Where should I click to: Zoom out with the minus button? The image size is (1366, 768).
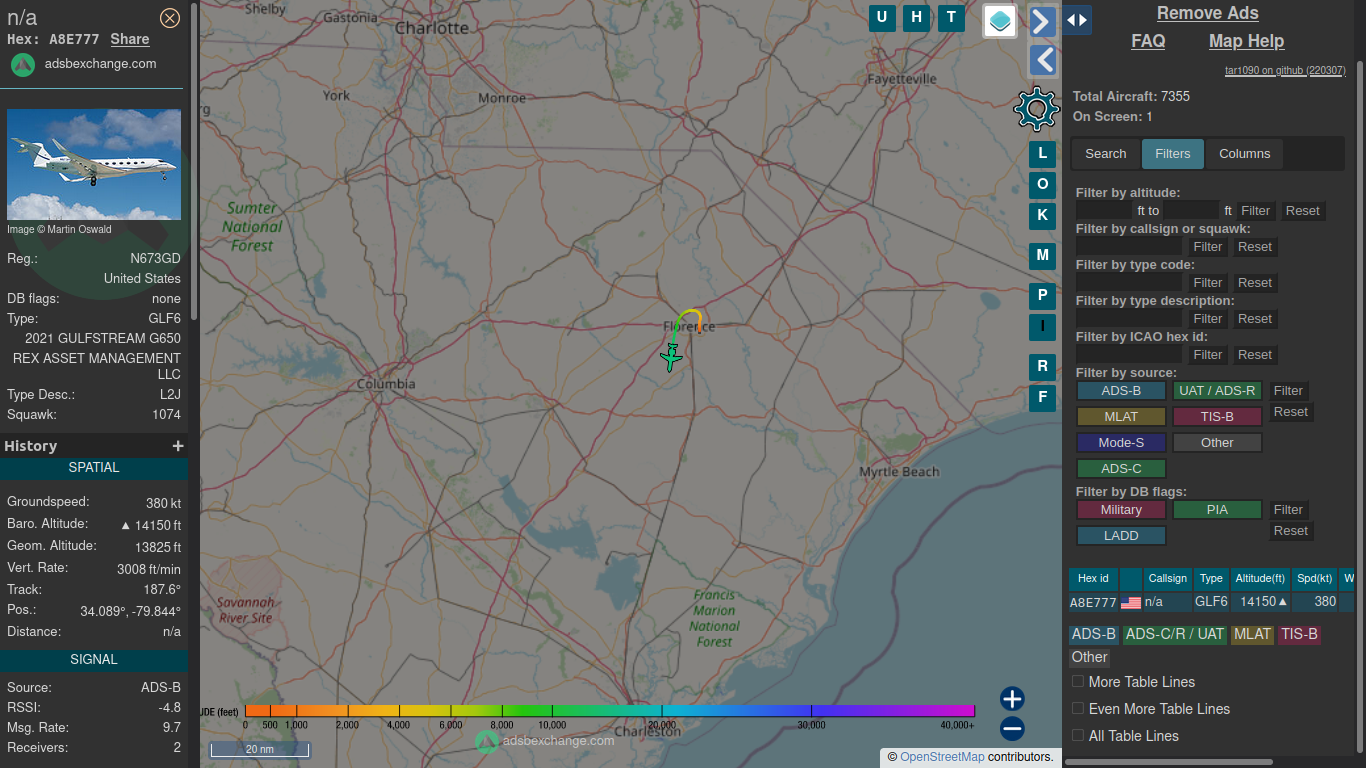coord(1012,729)
